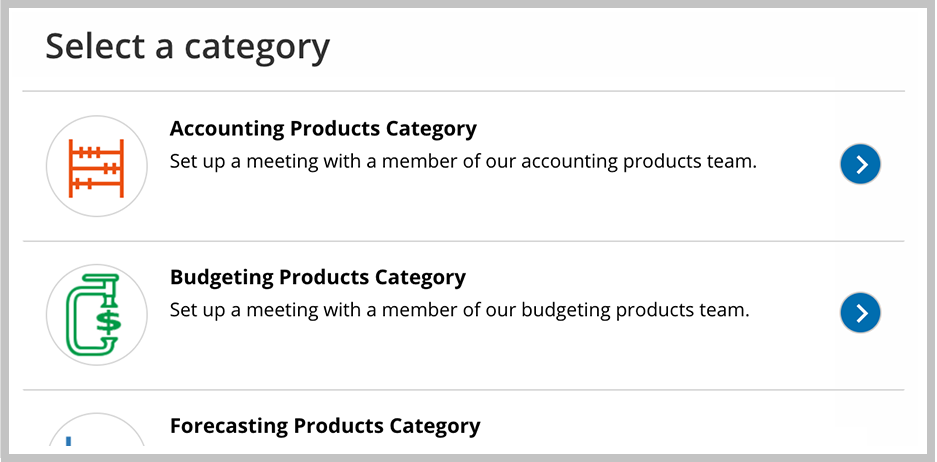Click the orange abacus accounting icon
Viewport: 937px width, 462px height.
[96, 168]
